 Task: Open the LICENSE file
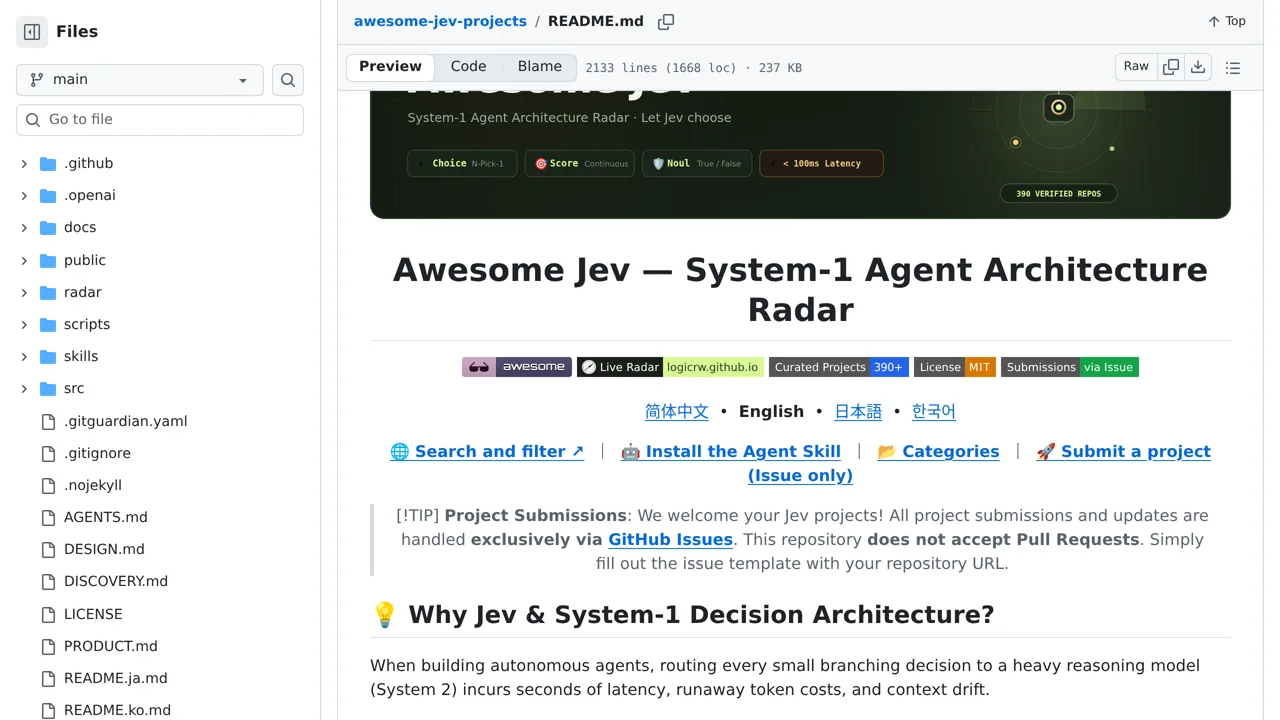tap(93, 615)
